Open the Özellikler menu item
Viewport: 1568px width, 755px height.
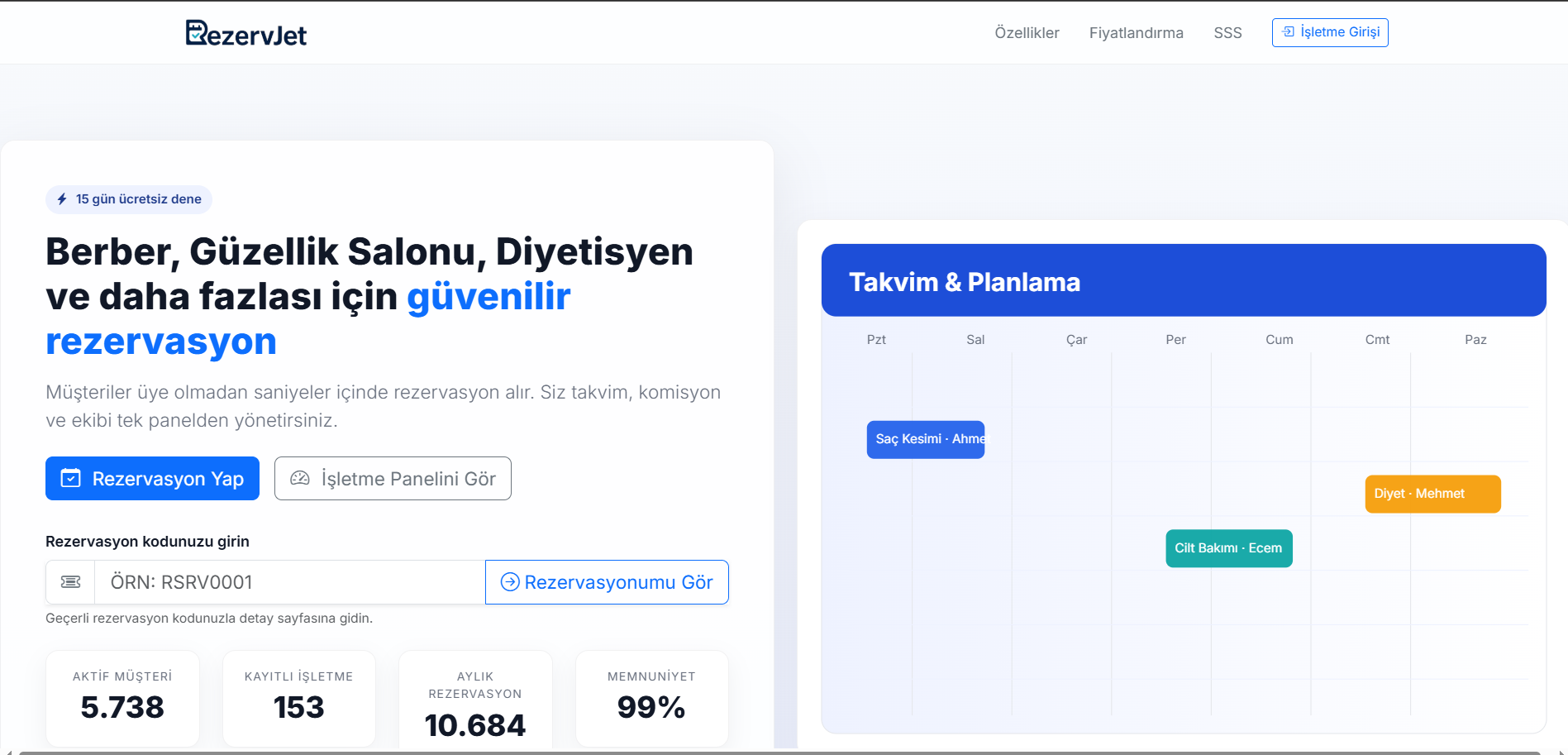[x=1026, y=33]
